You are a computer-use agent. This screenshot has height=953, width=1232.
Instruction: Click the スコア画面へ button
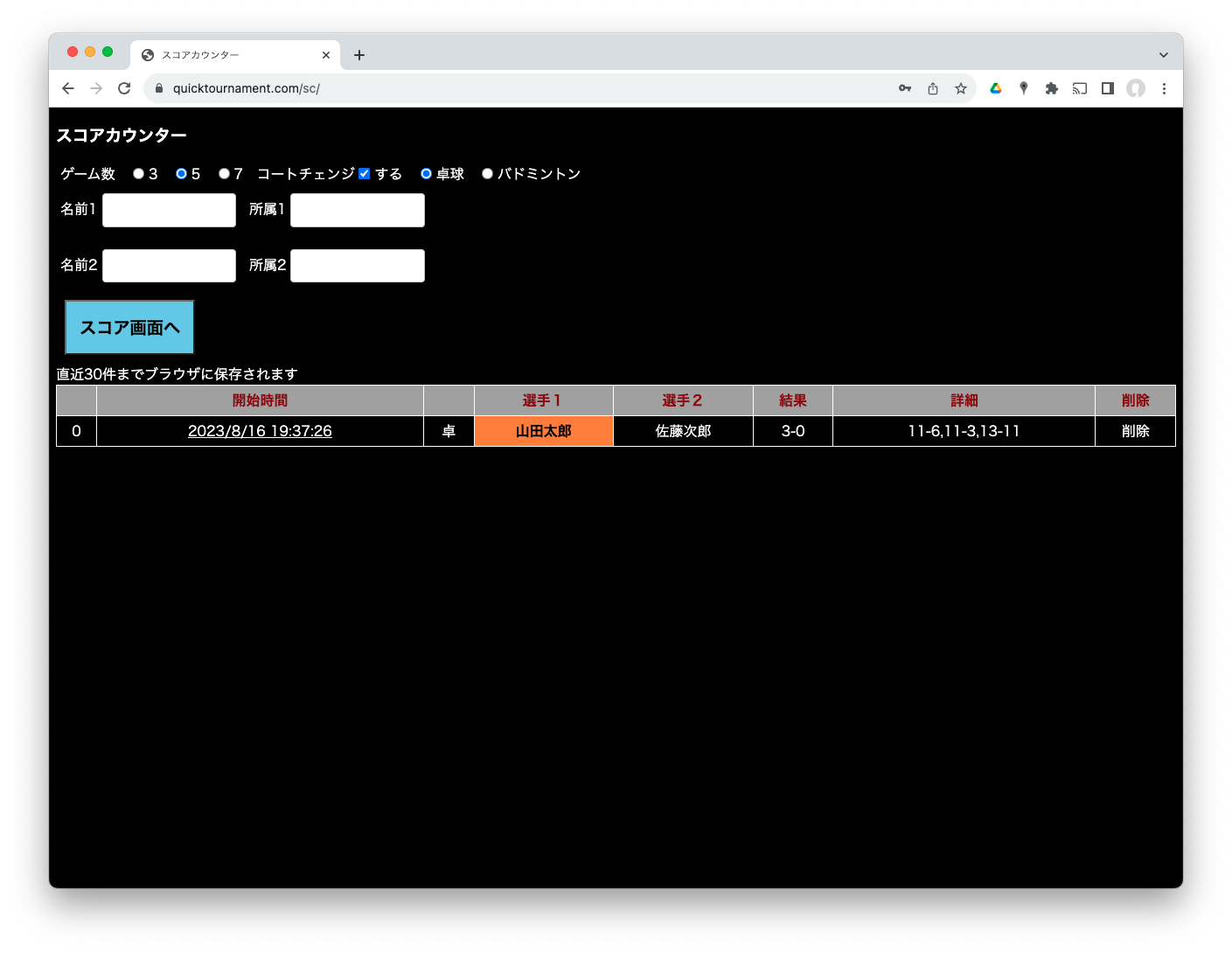coord(129,327)
